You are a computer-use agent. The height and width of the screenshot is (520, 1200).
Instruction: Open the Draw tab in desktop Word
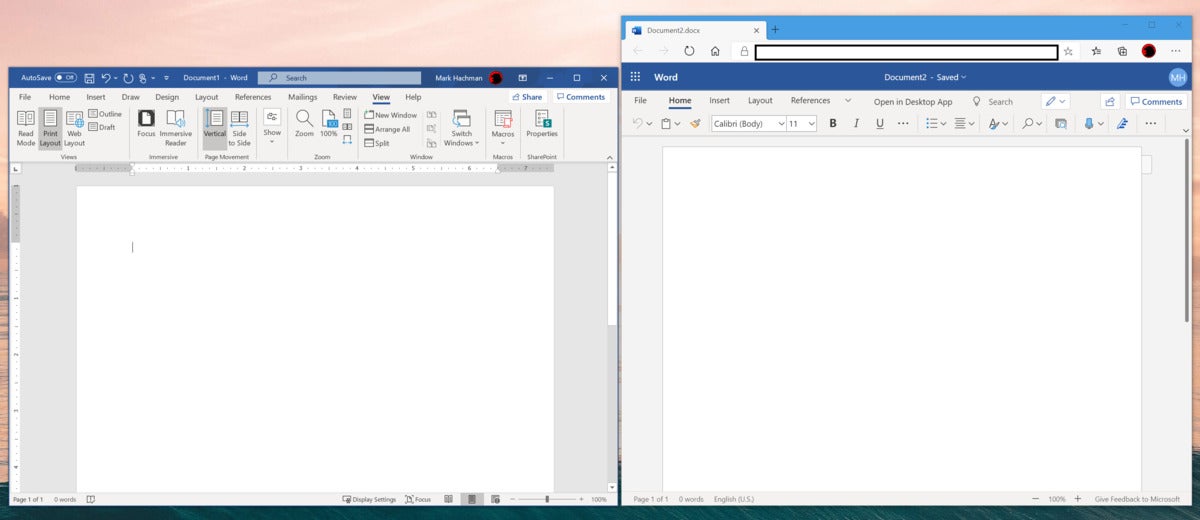coord(130,97)
